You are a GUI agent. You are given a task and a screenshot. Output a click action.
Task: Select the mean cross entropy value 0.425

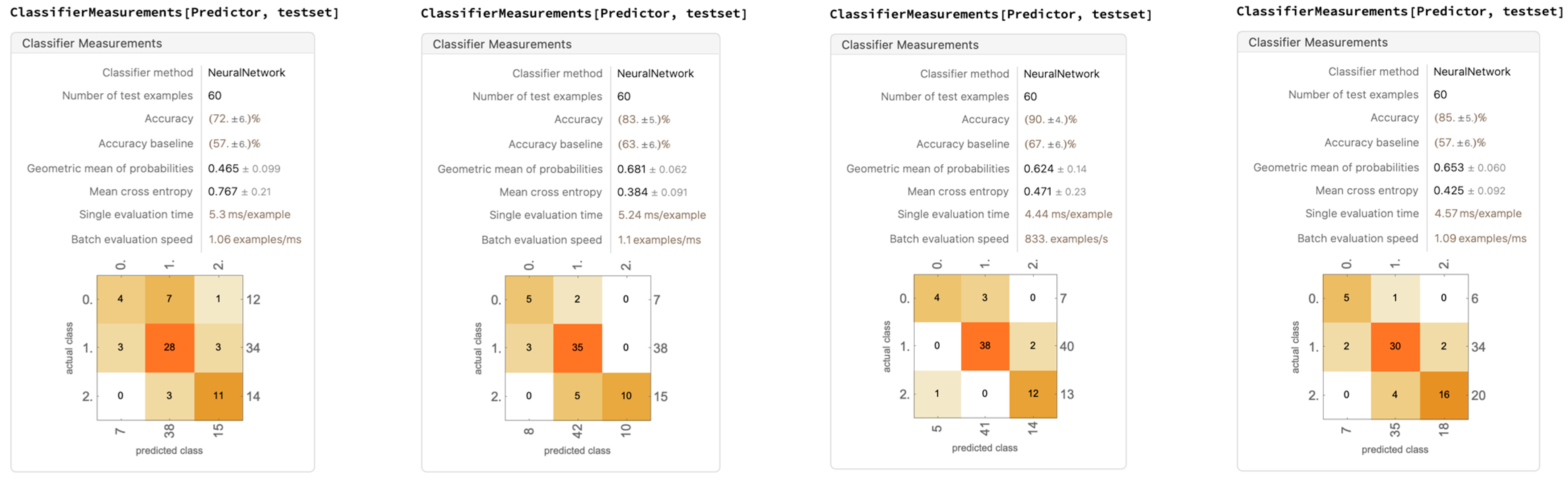(x=1448, y=190)
